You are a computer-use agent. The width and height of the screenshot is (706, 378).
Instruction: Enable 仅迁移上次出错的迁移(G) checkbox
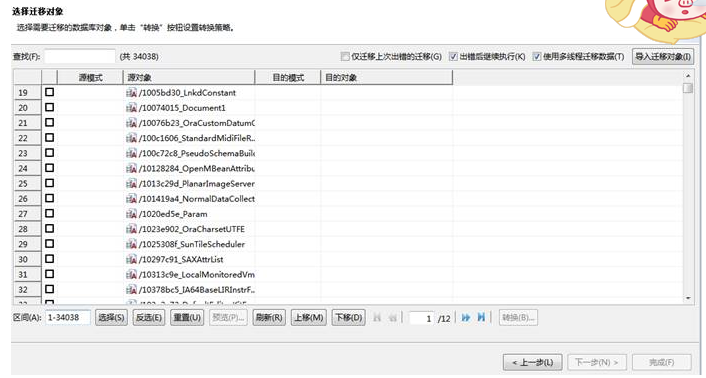[345, 56]
